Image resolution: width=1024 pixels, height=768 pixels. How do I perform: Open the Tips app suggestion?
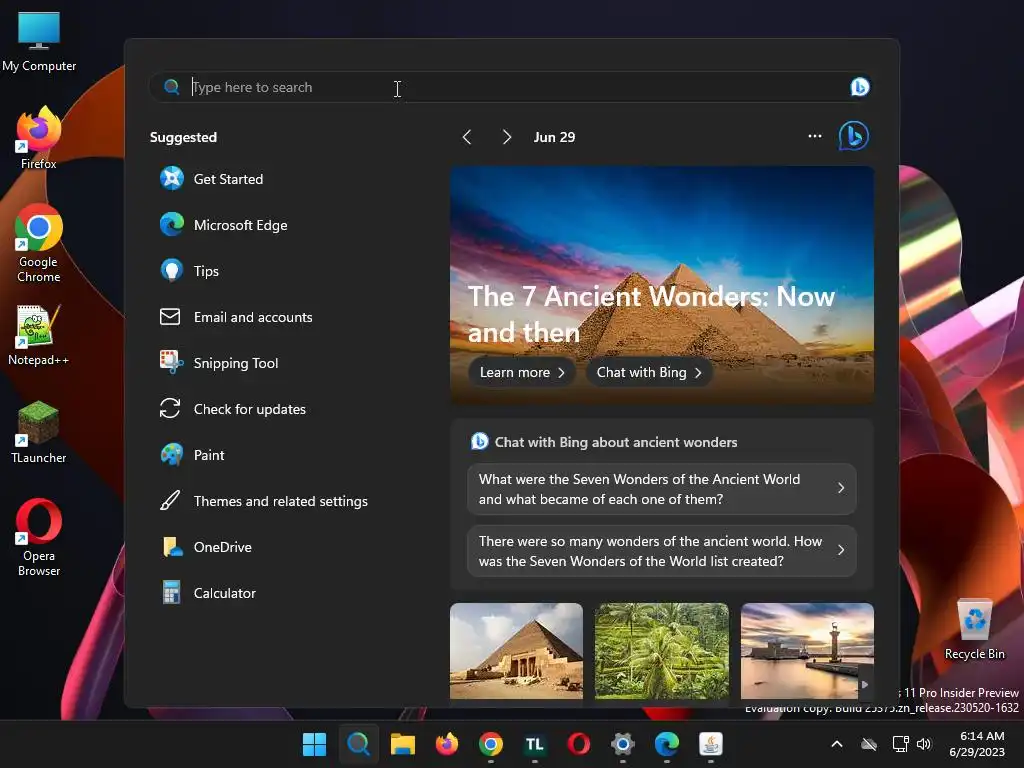[189, 270]
